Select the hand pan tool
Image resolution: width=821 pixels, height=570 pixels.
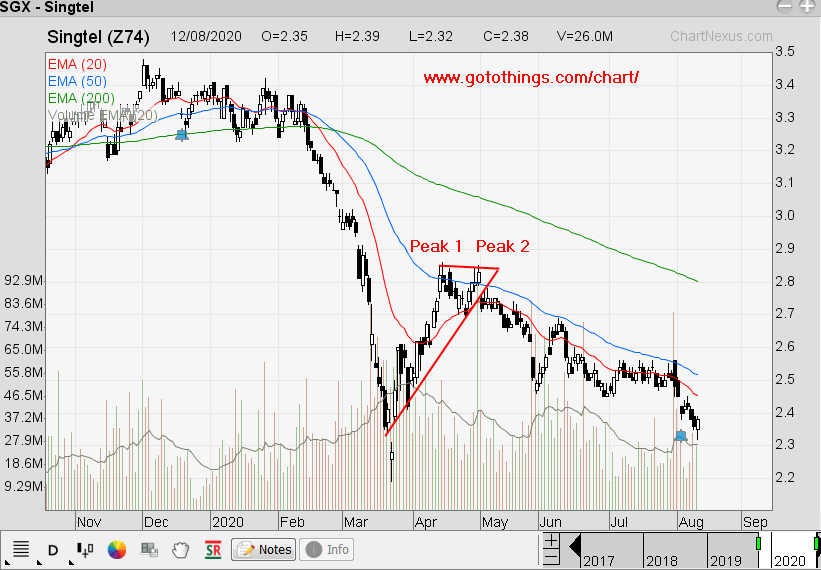click(x=181, y=550)
